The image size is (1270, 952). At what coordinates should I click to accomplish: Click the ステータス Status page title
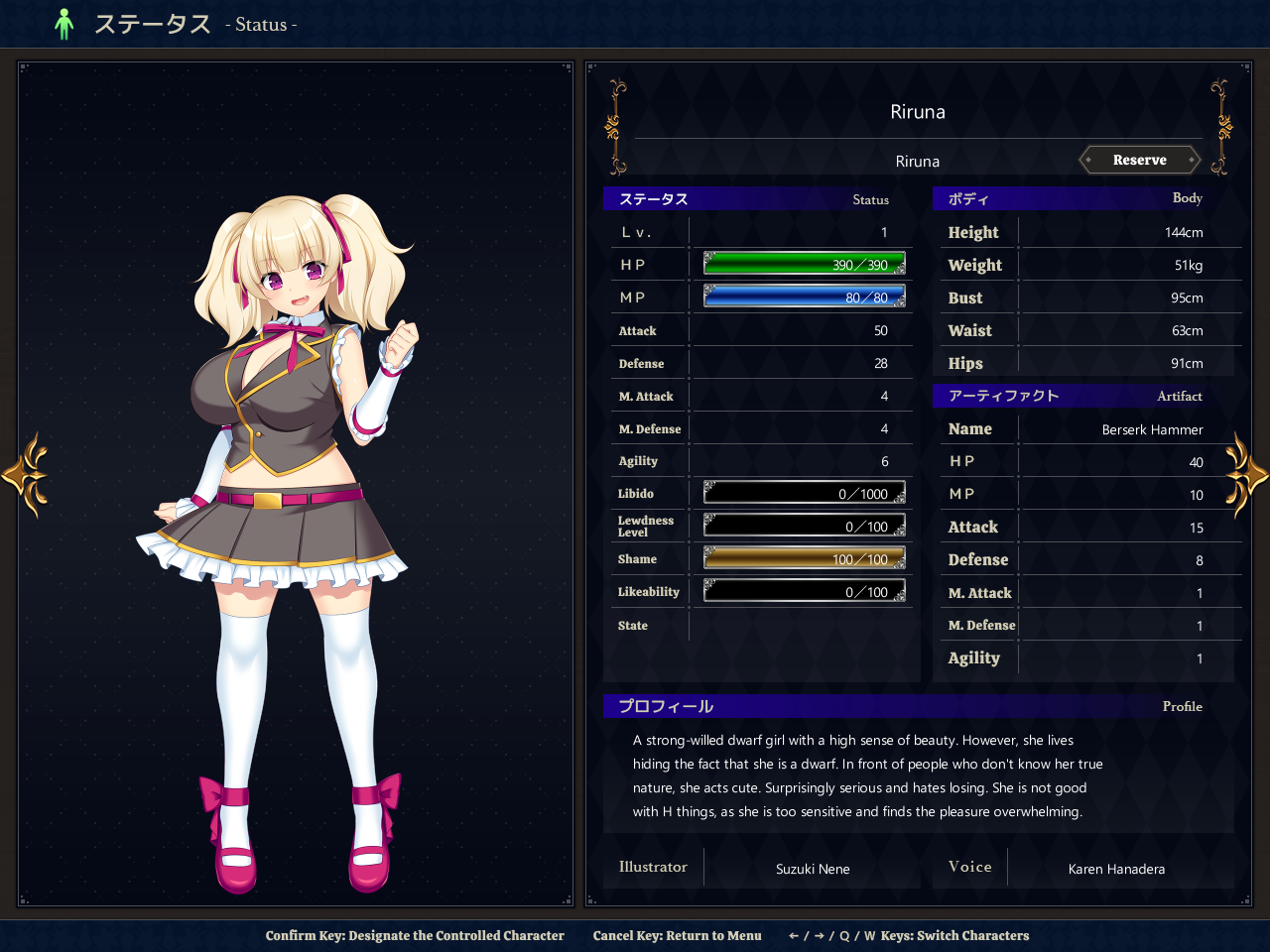[195, 24]
